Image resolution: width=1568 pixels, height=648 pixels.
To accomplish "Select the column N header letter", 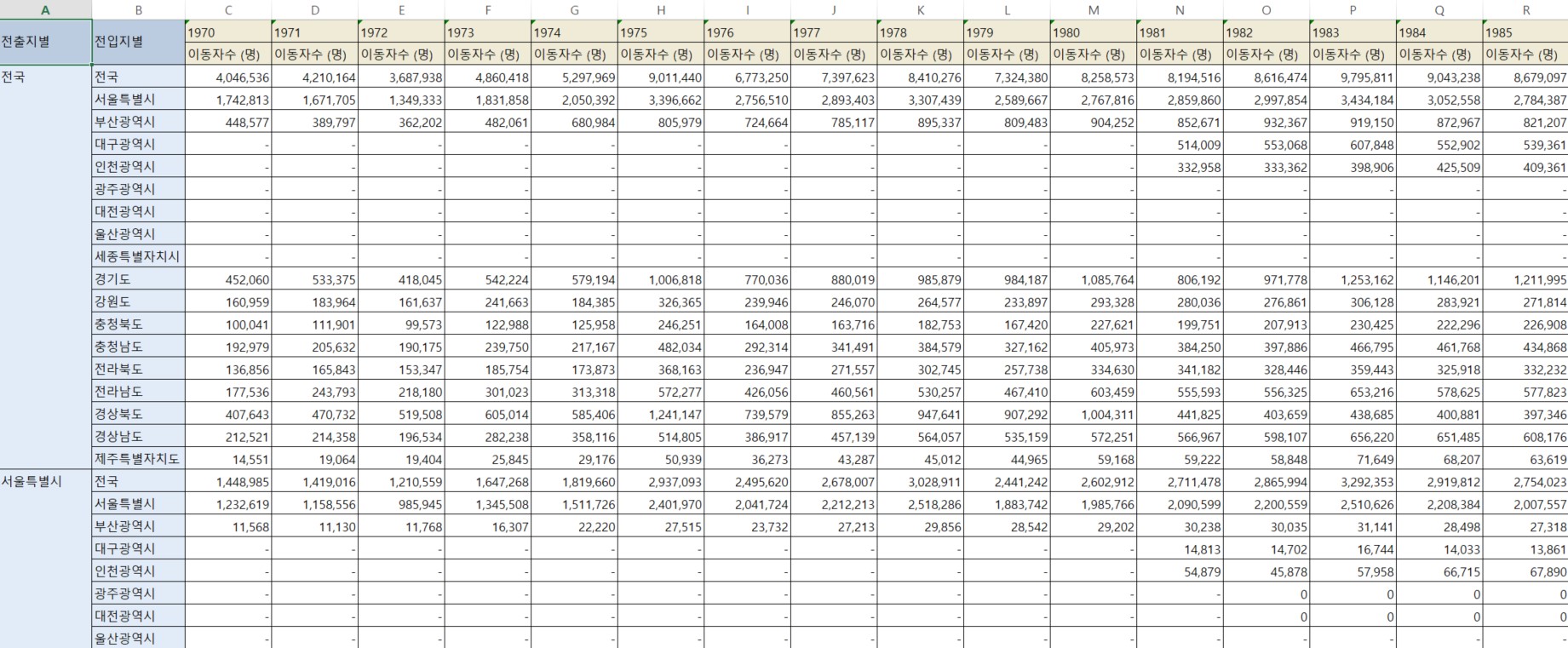I will (1180, 10).
